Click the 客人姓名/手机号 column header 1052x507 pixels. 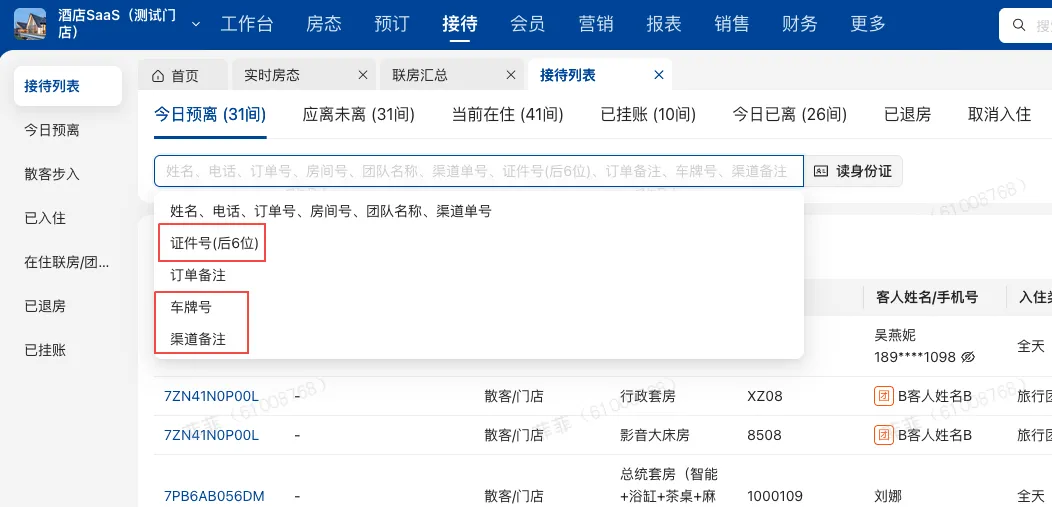click(927, 297)
